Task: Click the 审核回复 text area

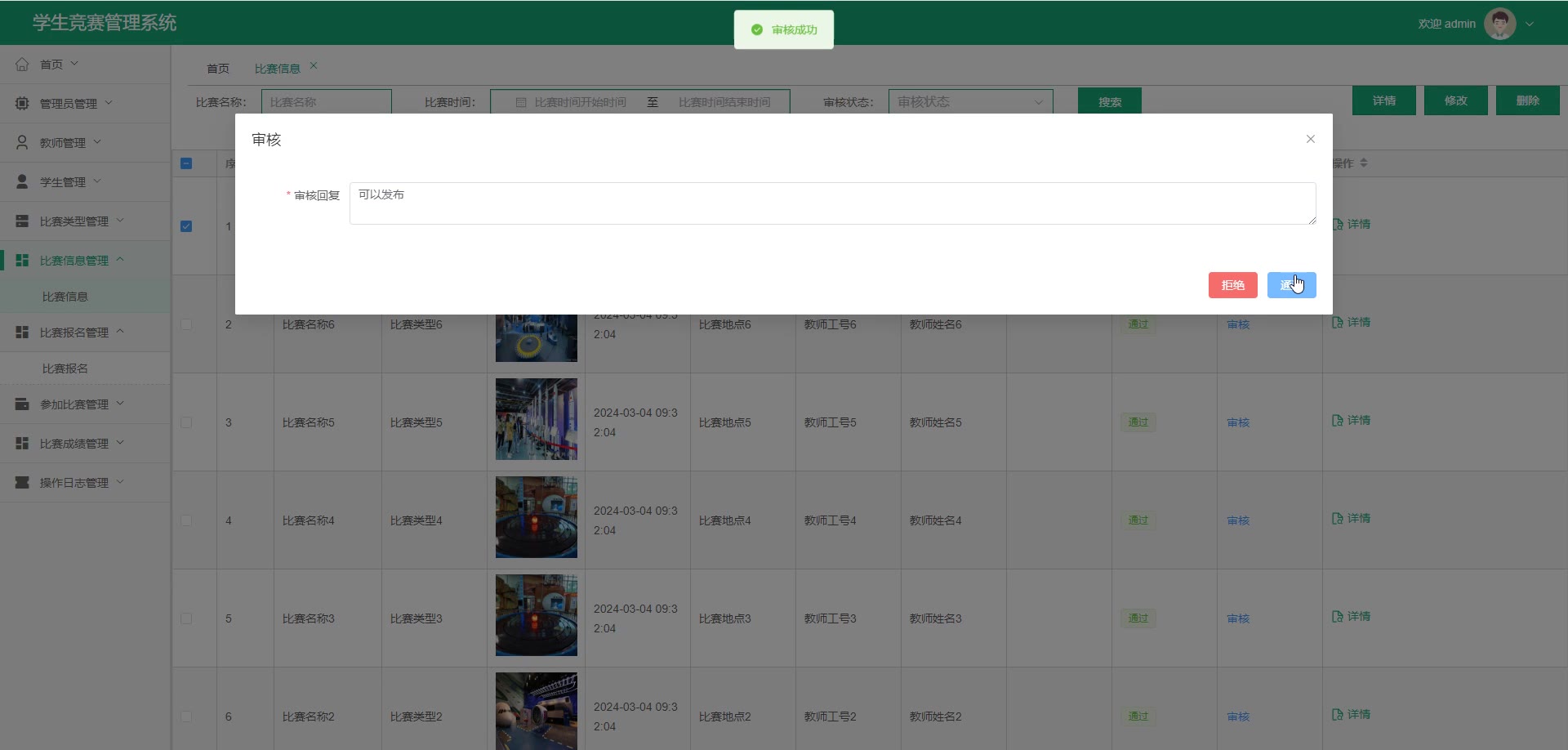Action: click(833, 203)
